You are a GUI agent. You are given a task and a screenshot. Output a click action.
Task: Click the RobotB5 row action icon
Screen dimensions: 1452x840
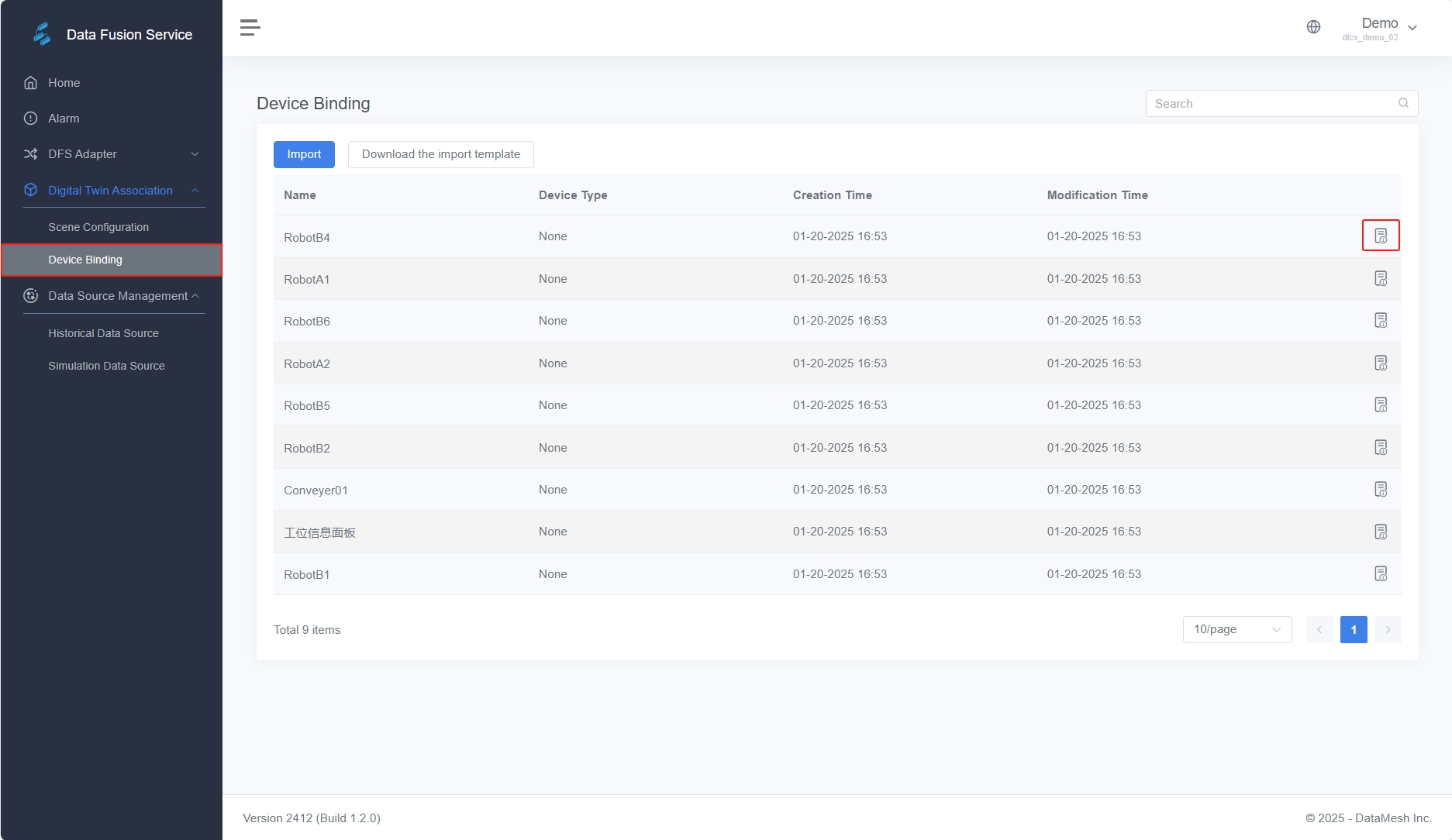coord(1381,405)
